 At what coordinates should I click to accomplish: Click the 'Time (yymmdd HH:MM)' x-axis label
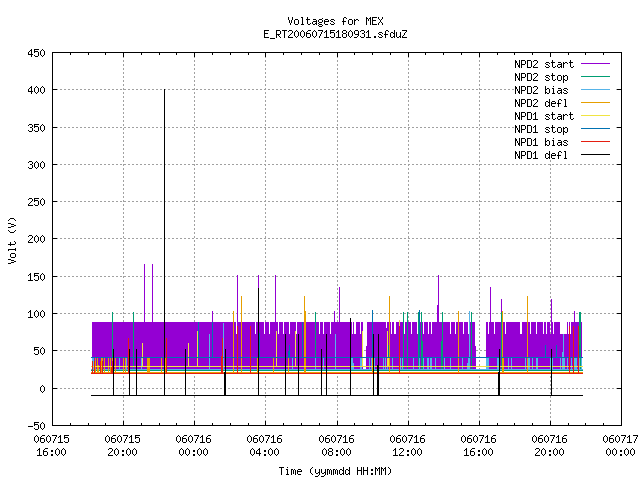pyautogui.click(x=335, y=471)
